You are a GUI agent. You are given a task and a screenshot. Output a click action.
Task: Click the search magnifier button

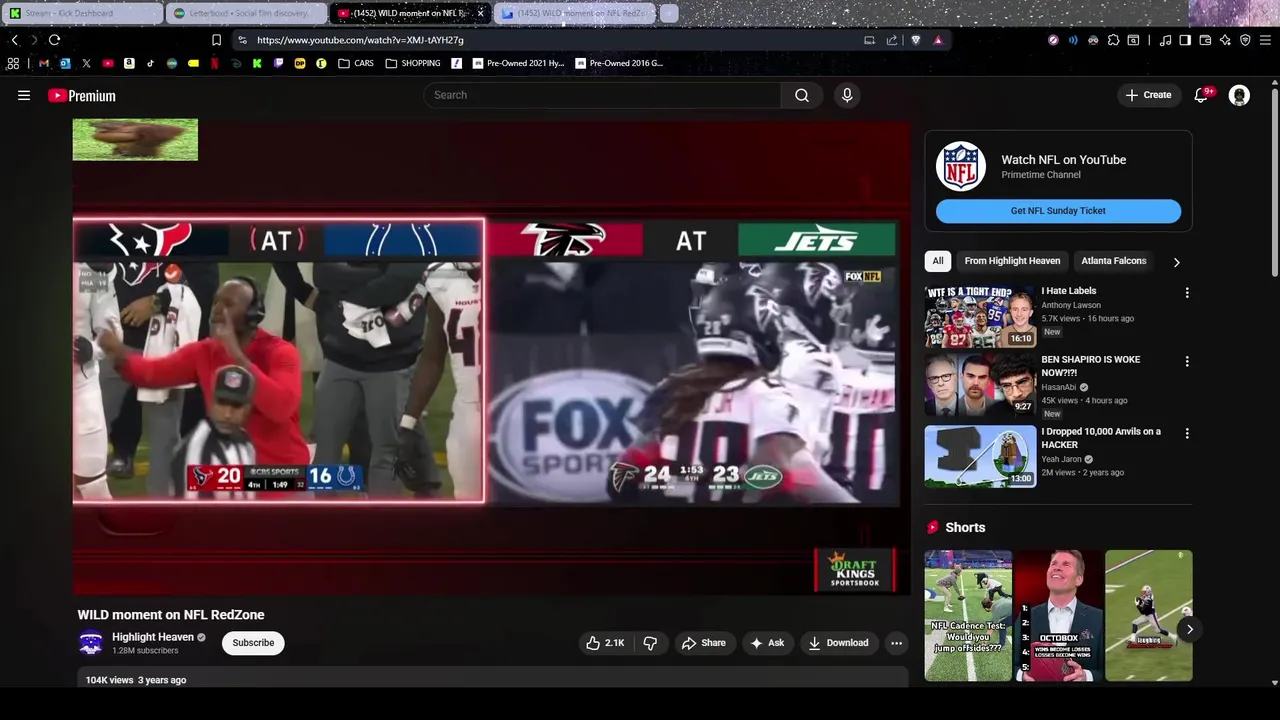tap(802, 95)
